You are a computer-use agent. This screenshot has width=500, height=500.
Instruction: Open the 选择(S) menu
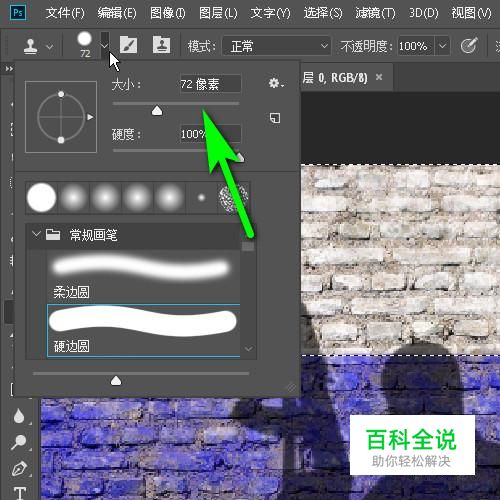(323, 13)
